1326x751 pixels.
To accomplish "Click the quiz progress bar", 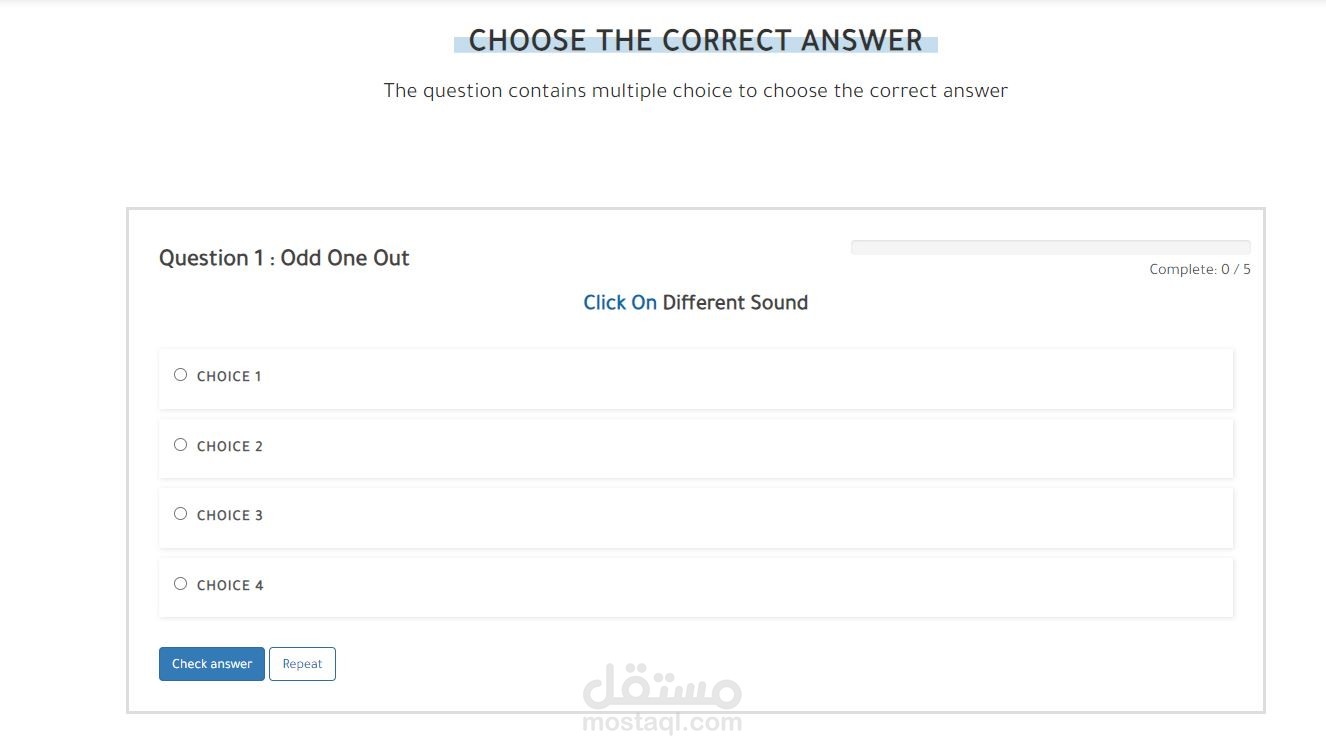I will pos(1050,247).
